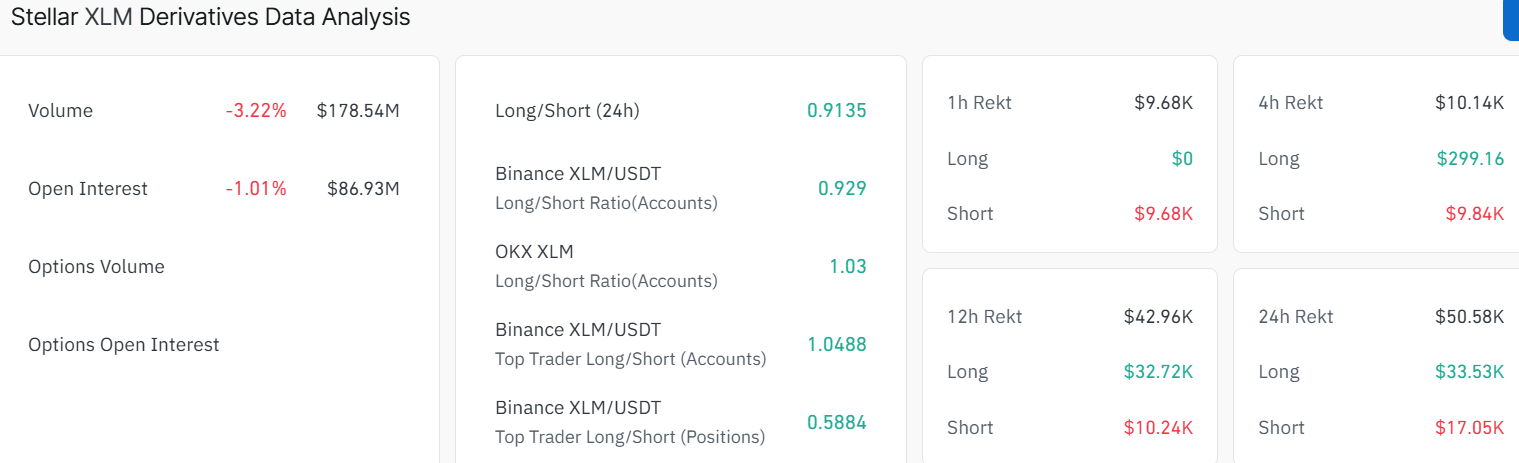Click the blue button at top-right corner
The height and width of the screenshot is (463, 1519).
pyautogui.click(x=1511, y=20)
